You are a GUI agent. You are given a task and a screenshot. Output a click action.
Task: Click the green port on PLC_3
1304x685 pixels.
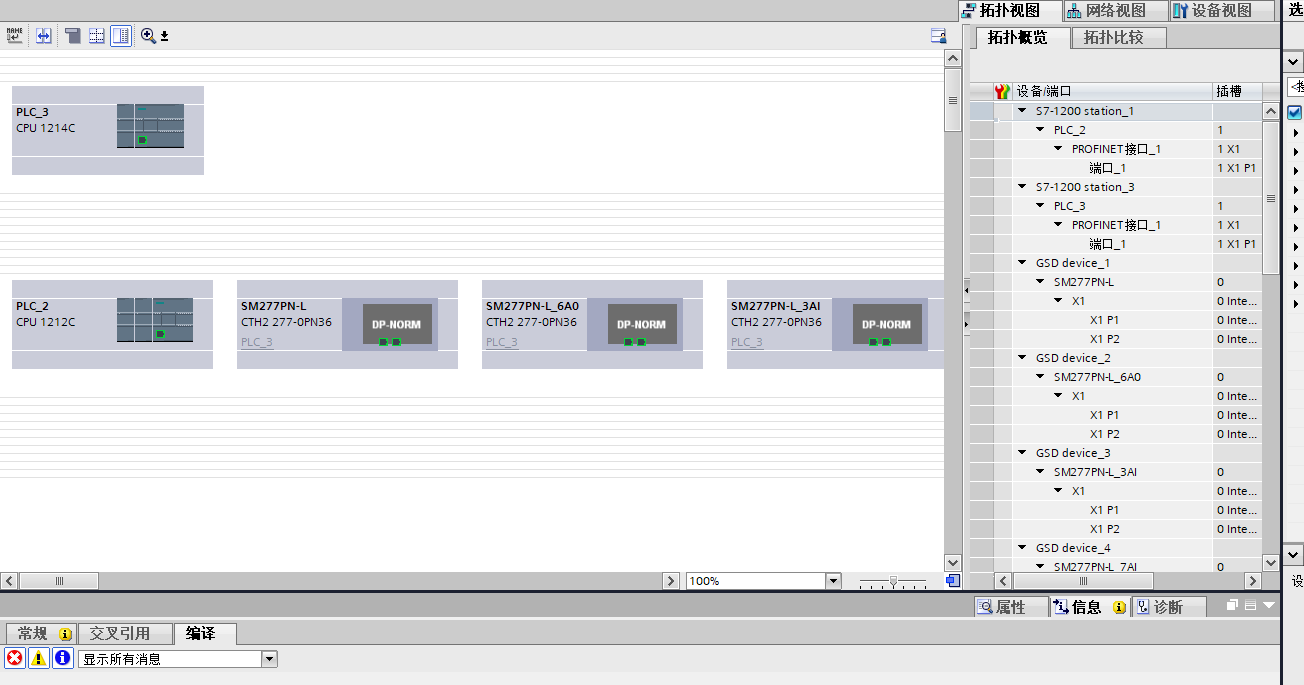[x=142, y=140]
